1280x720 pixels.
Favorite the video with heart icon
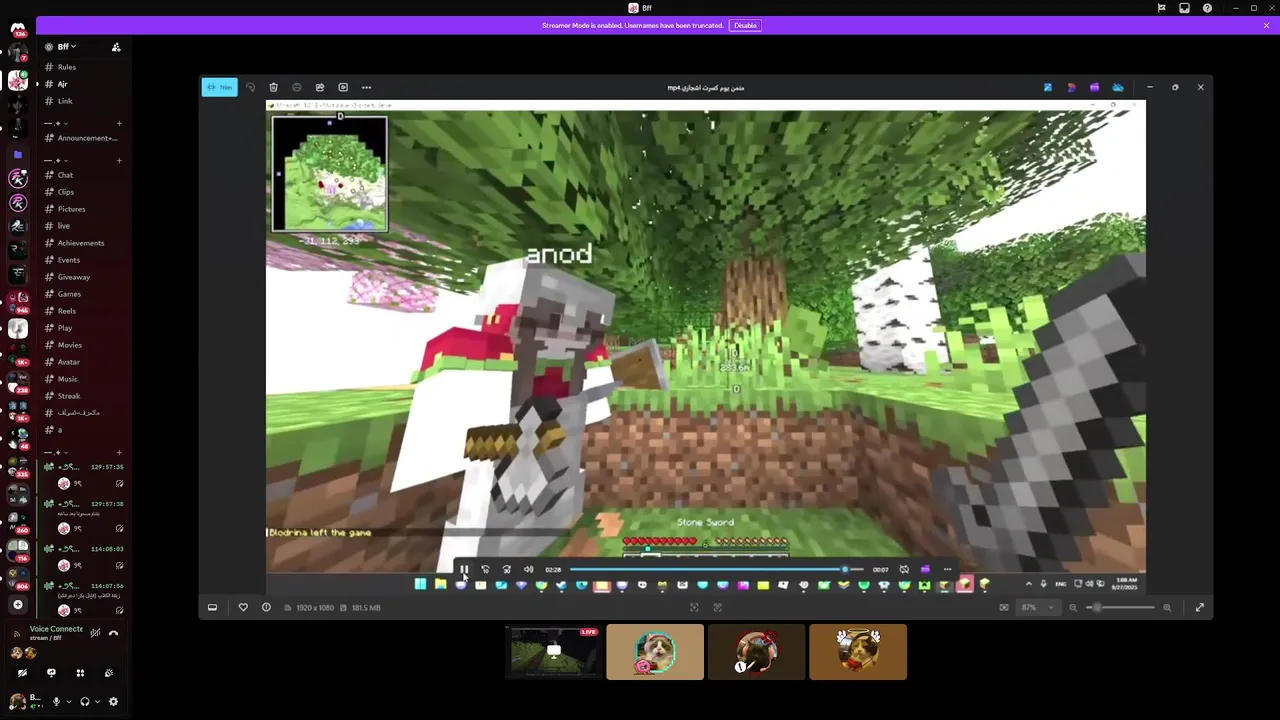click(243, 607)
